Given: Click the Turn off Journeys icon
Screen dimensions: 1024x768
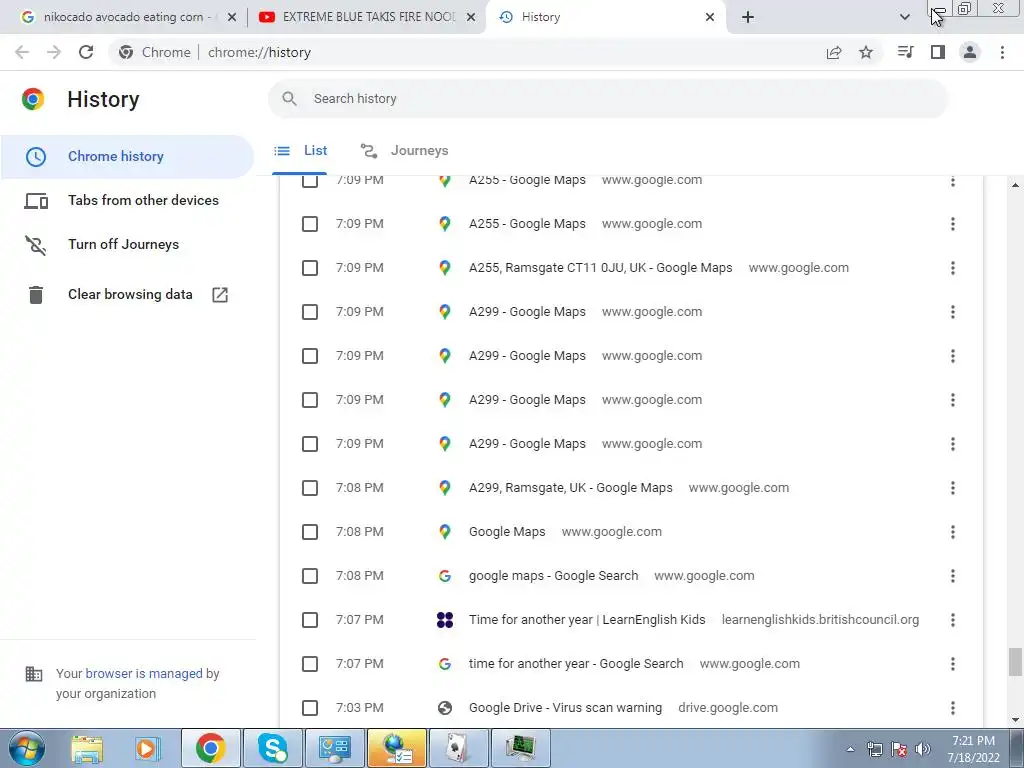Looking at the screenshot, I should (36, 245).
